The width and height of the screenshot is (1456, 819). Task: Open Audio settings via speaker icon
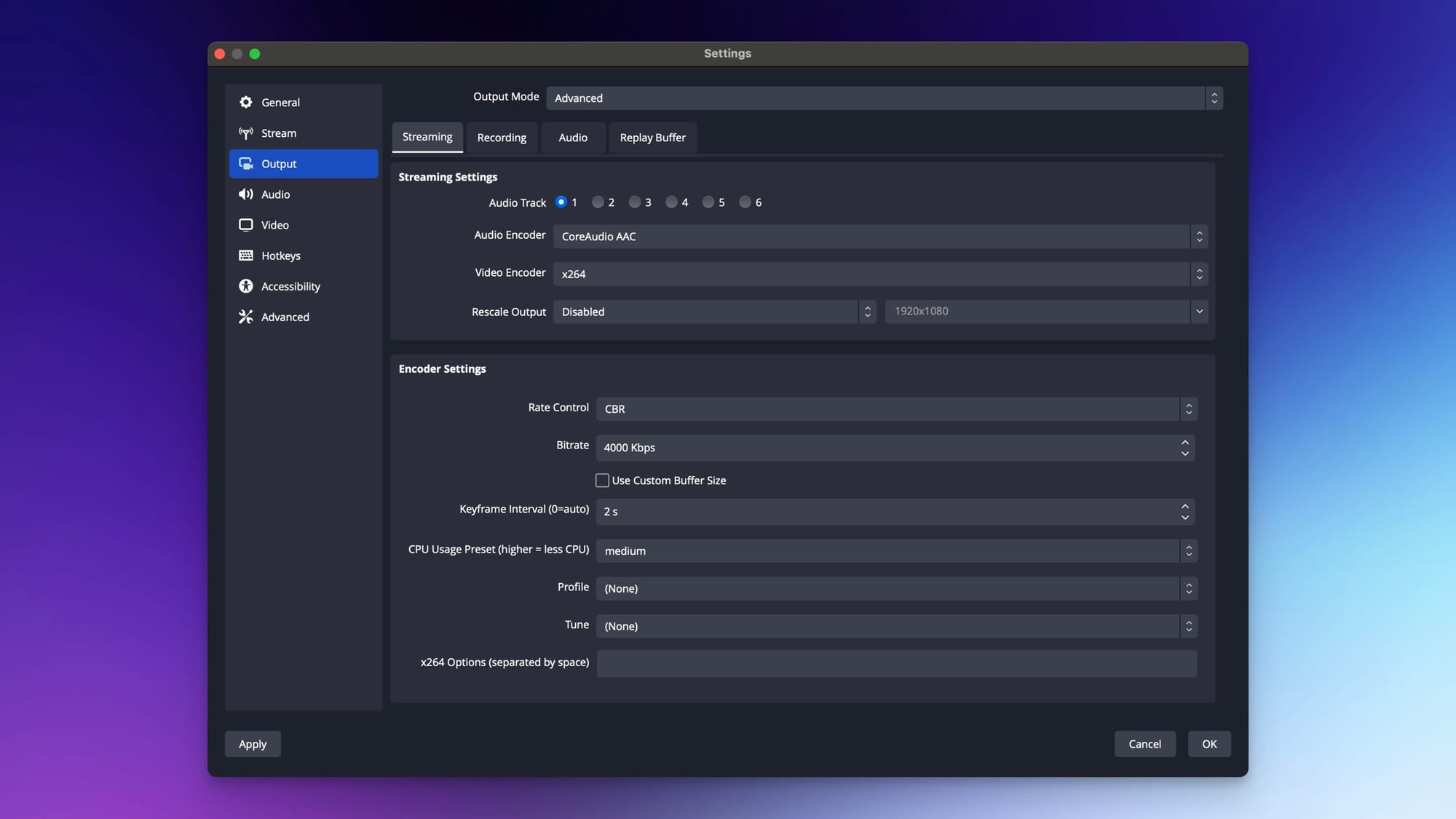[x=246, y=194]
